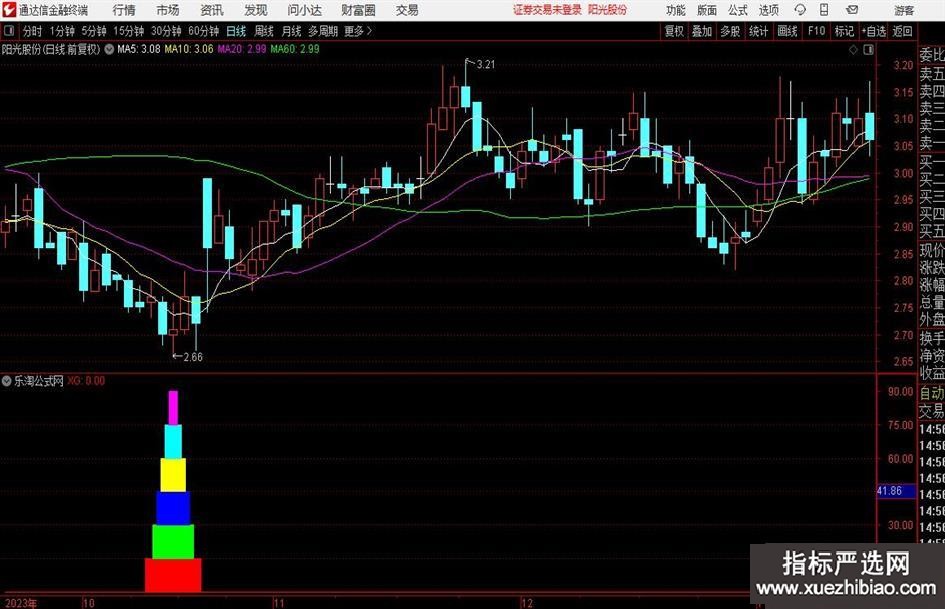Switch to 分时 chart tab
The width and height of the screenshot is (945, 609).
point(32,31)
